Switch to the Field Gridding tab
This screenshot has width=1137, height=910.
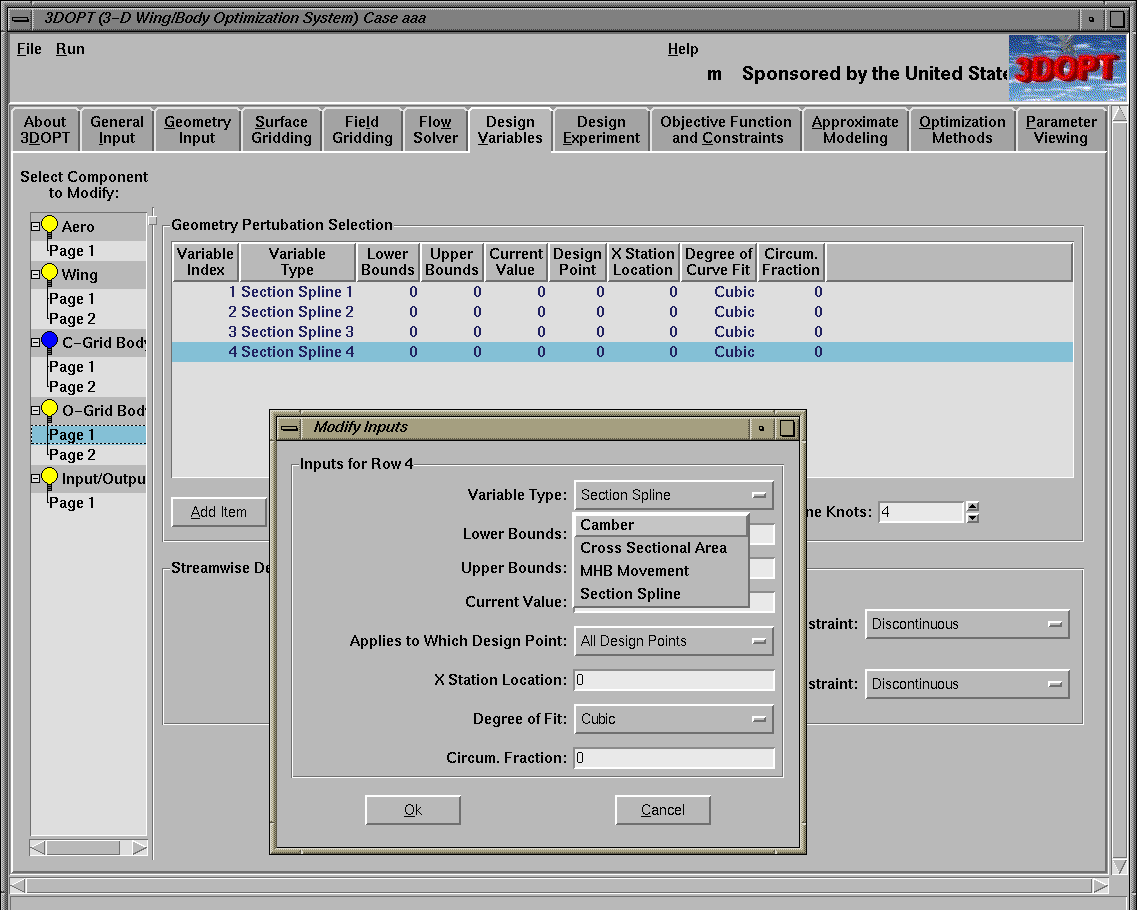pos(362,130)
